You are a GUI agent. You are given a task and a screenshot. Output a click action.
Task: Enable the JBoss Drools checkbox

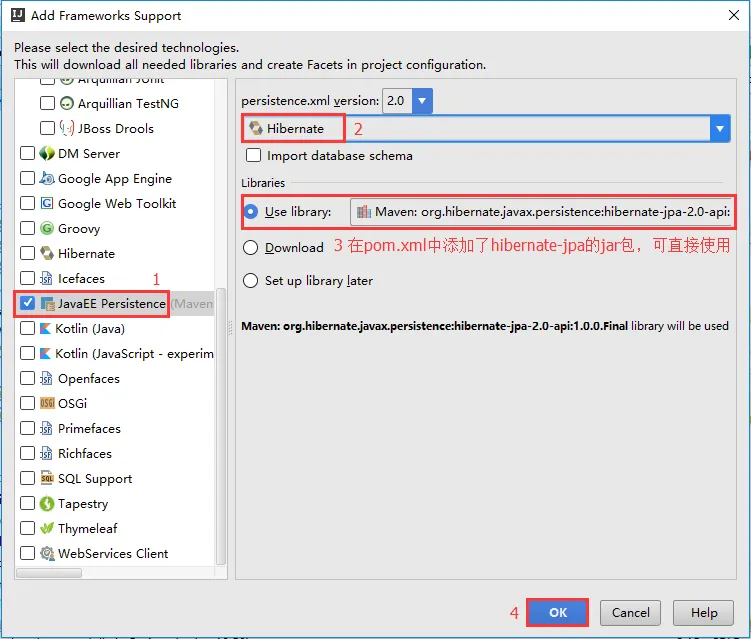point(47,128)
